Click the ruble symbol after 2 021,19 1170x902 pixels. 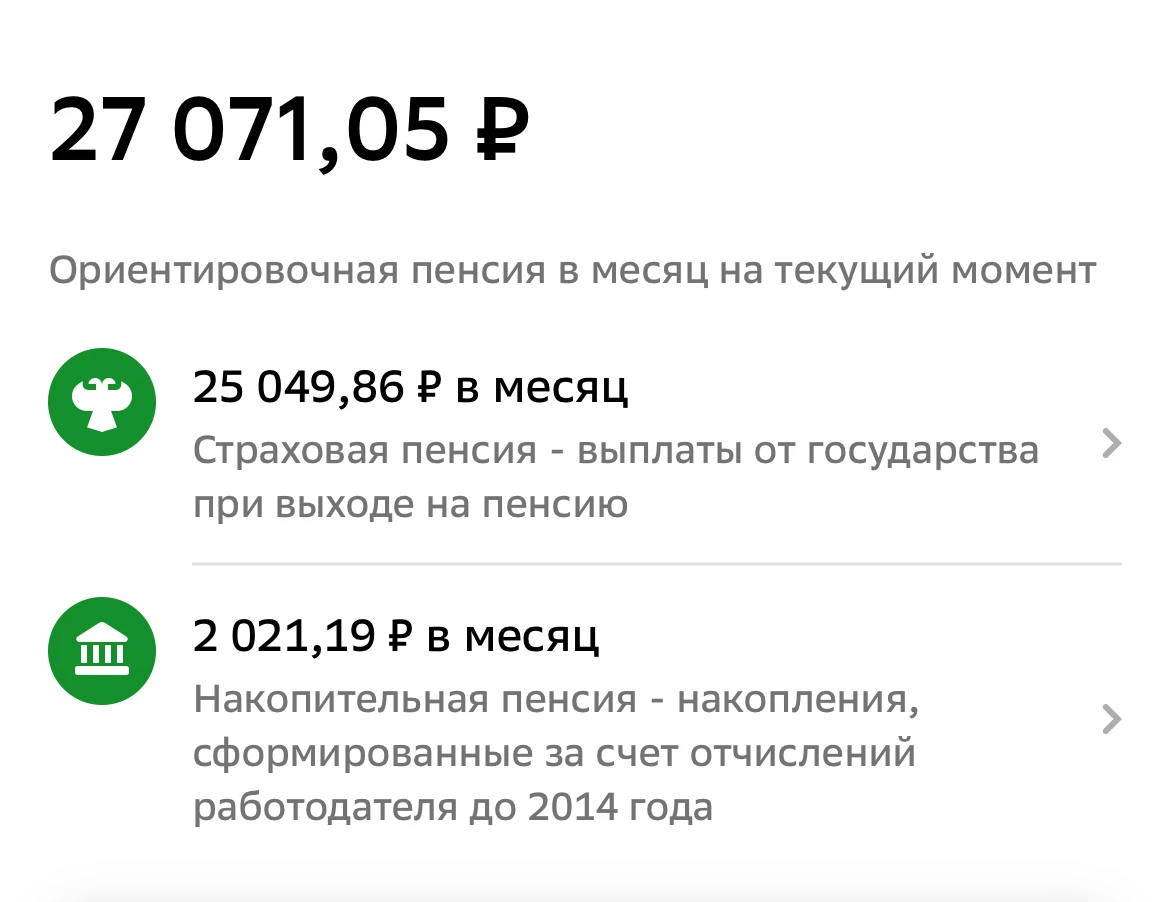click(x=398, y=636)
